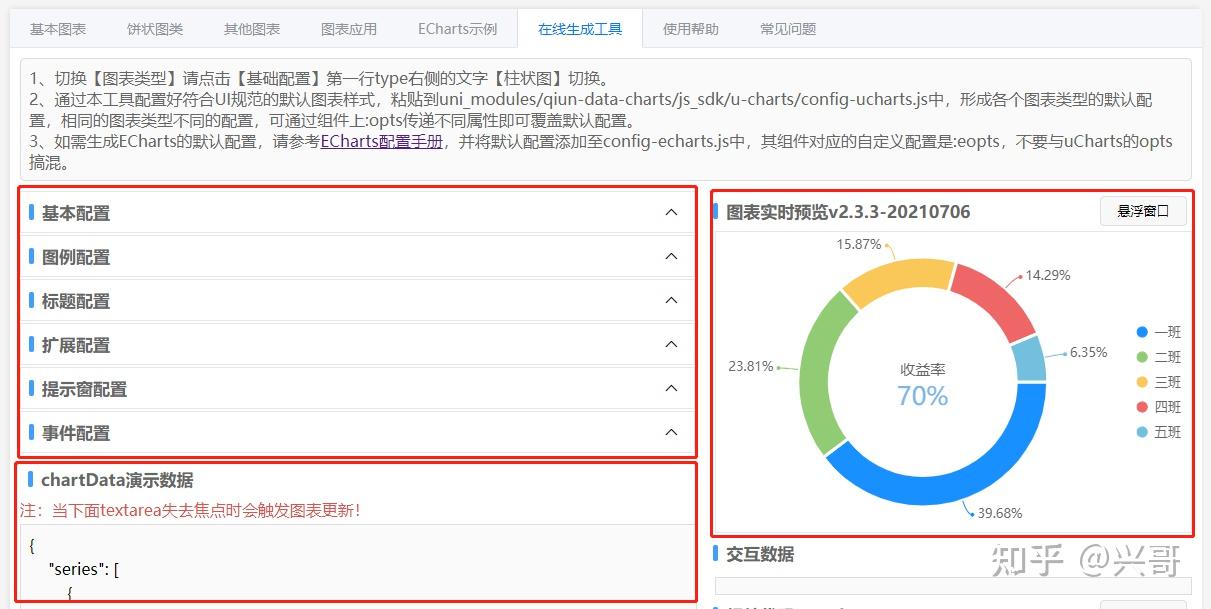The width and height of the screenshot is (1211, 609).
Task: Open the ECharts配置手册 link
Action: (381, 142)
